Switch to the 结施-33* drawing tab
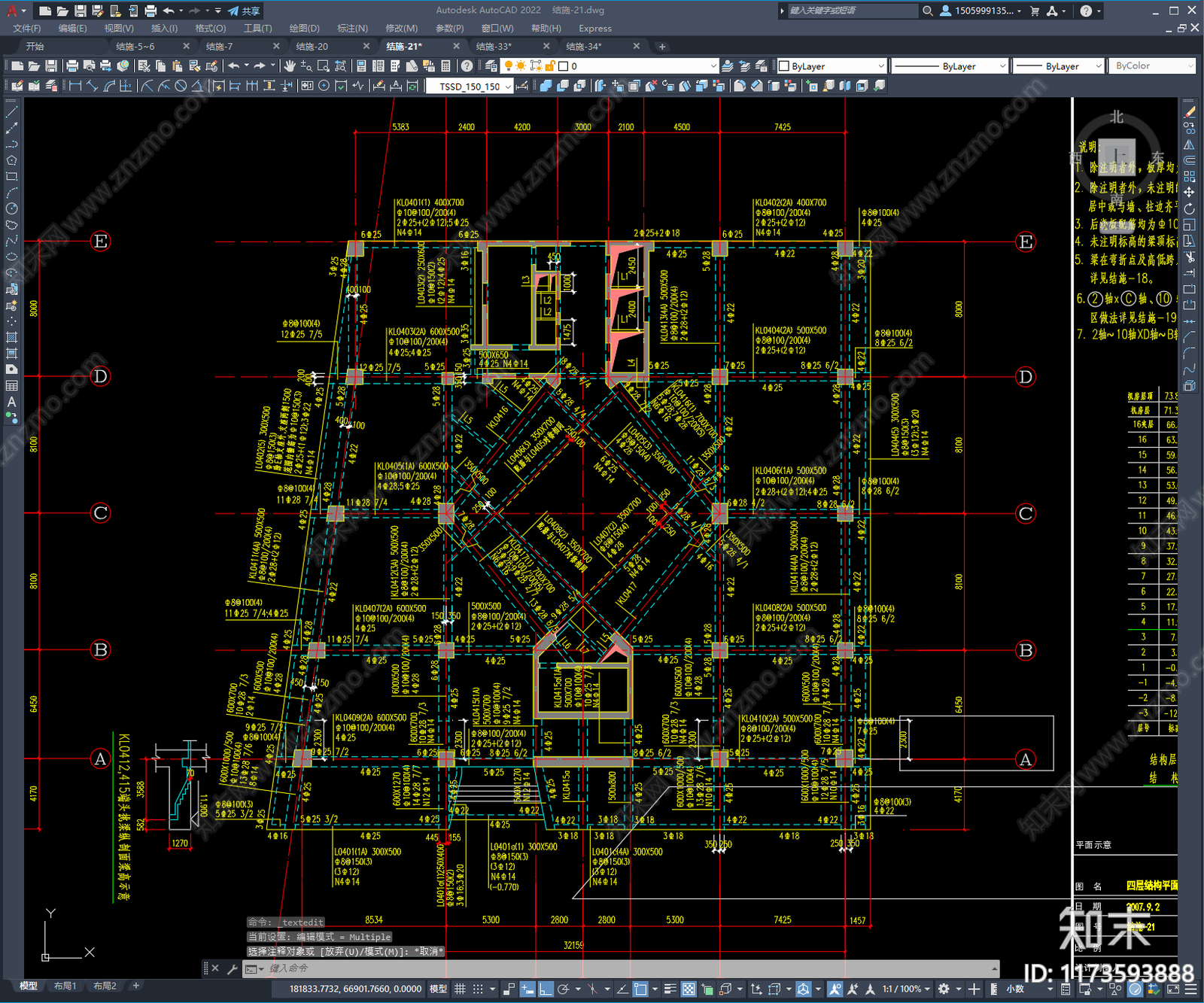Viewport: 1204px width, 1003px height. pyautogui.click(x=494, y=47)
